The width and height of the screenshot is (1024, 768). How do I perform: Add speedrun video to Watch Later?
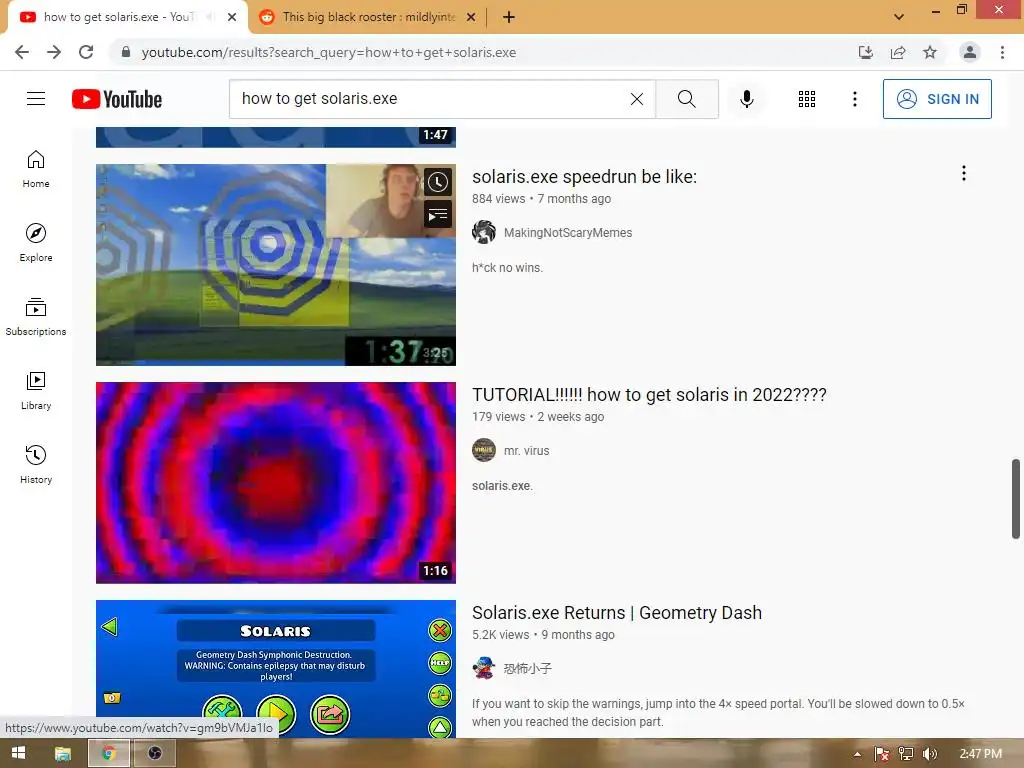coord(438,182)
